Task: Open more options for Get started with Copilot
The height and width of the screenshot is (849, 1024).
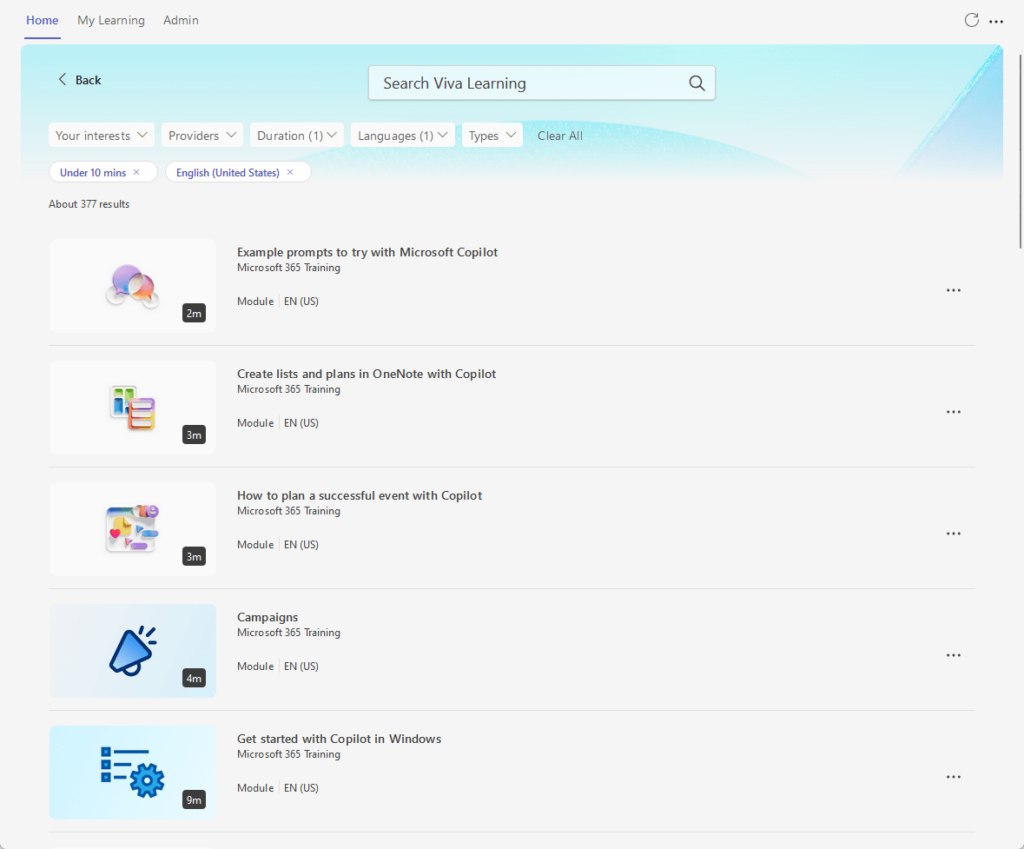Action: (953, 777)
